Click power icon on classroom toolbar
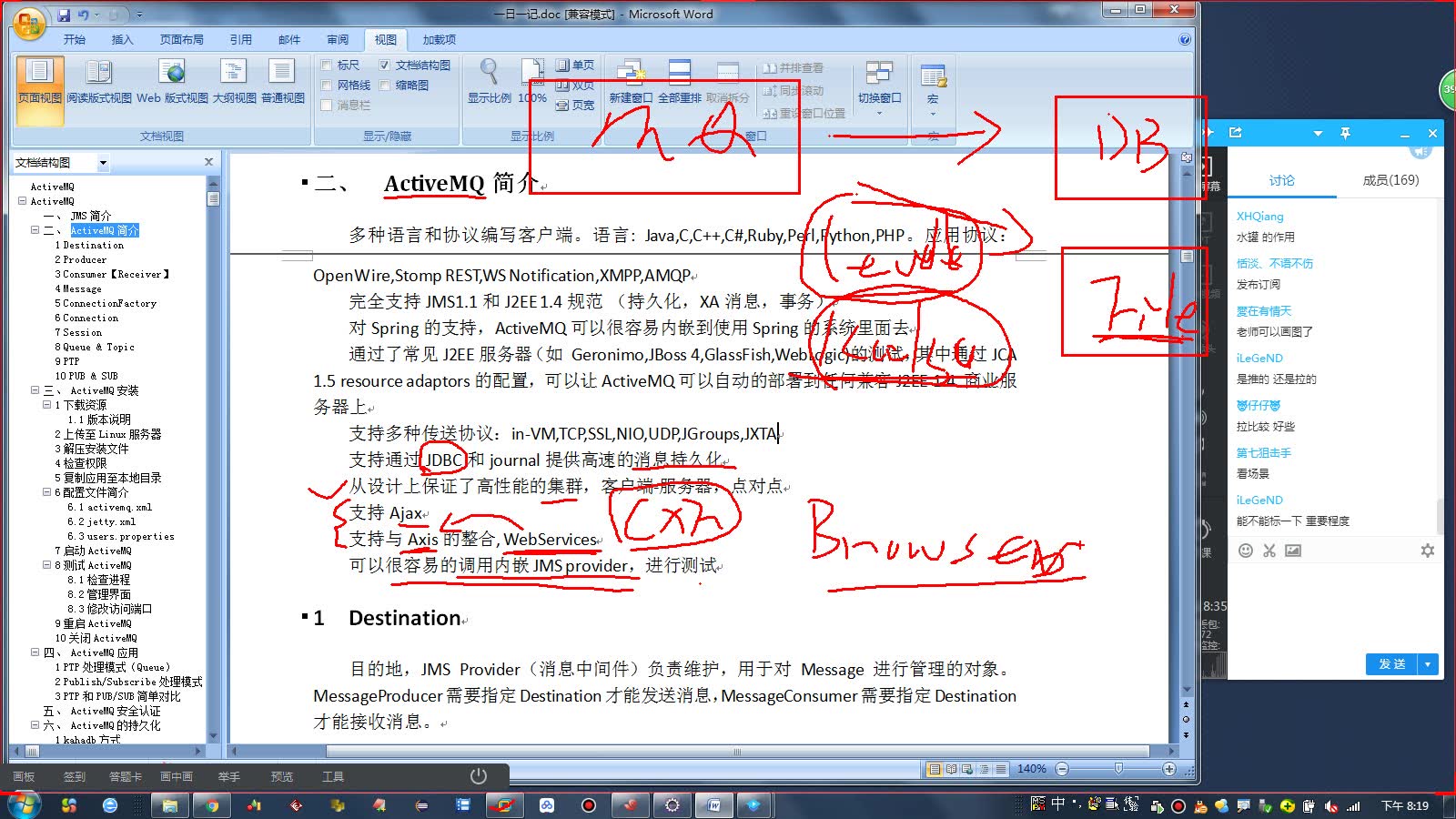1456x819 pixels. (478, 776)
